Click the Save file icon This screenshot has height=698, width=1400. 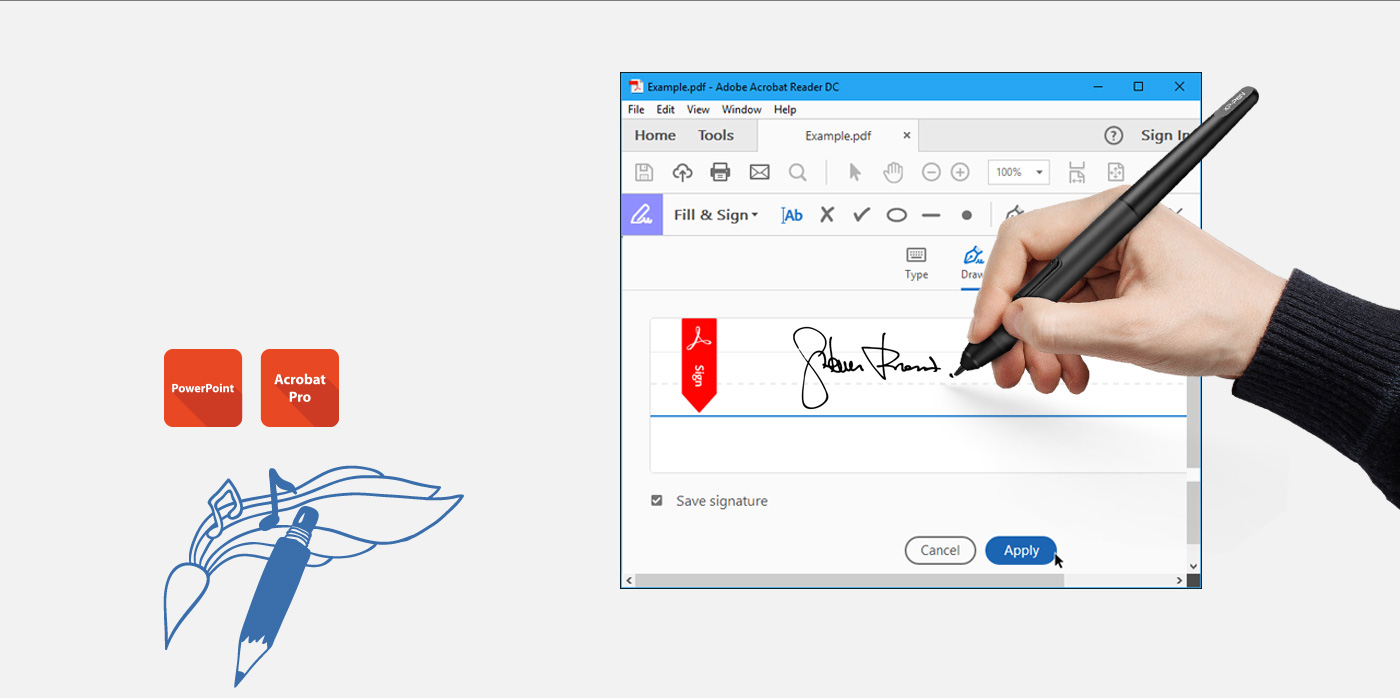(x=643, y=172)
